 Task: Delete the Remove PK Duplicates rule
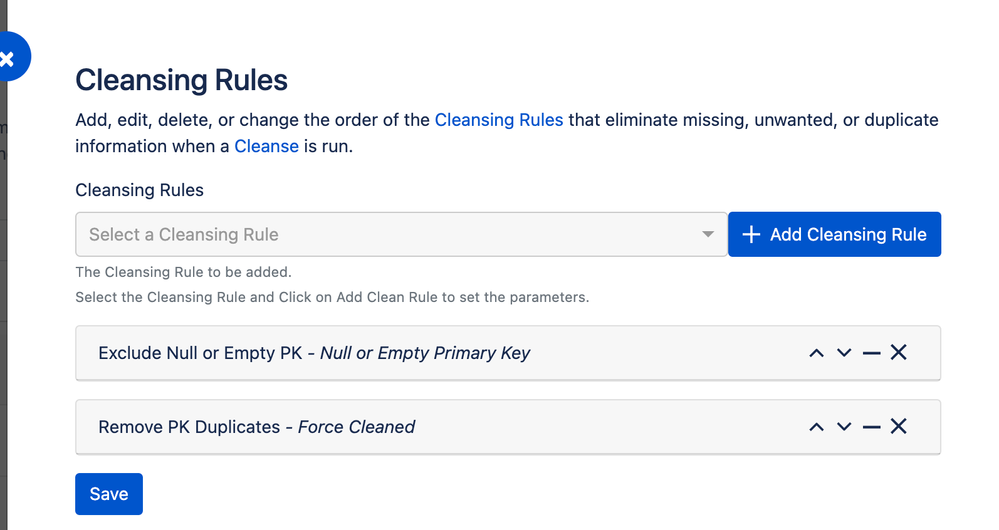[x=899, y=427]
